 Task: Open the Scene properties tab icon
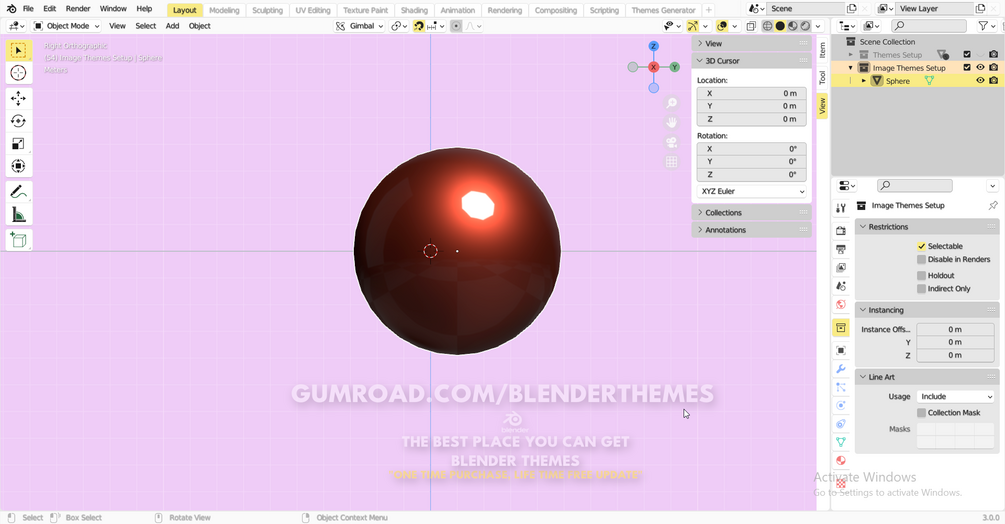point(841,286)
